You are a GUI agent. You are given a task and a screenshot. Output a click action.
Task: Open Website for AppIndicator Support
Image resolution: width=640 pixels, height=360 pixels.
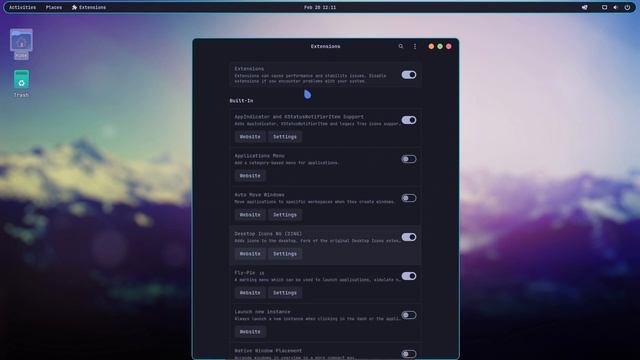(x=250, y=137)
